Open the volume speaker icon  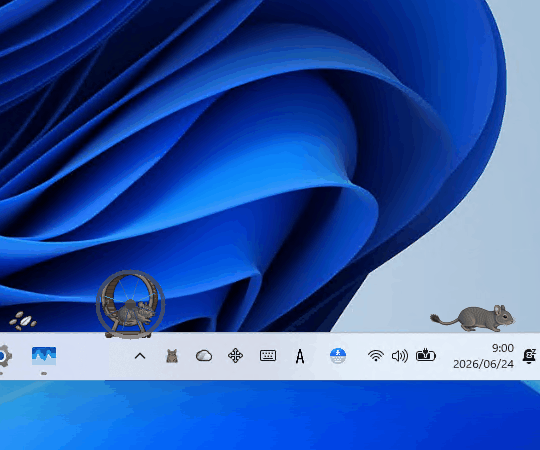(400, 356)
